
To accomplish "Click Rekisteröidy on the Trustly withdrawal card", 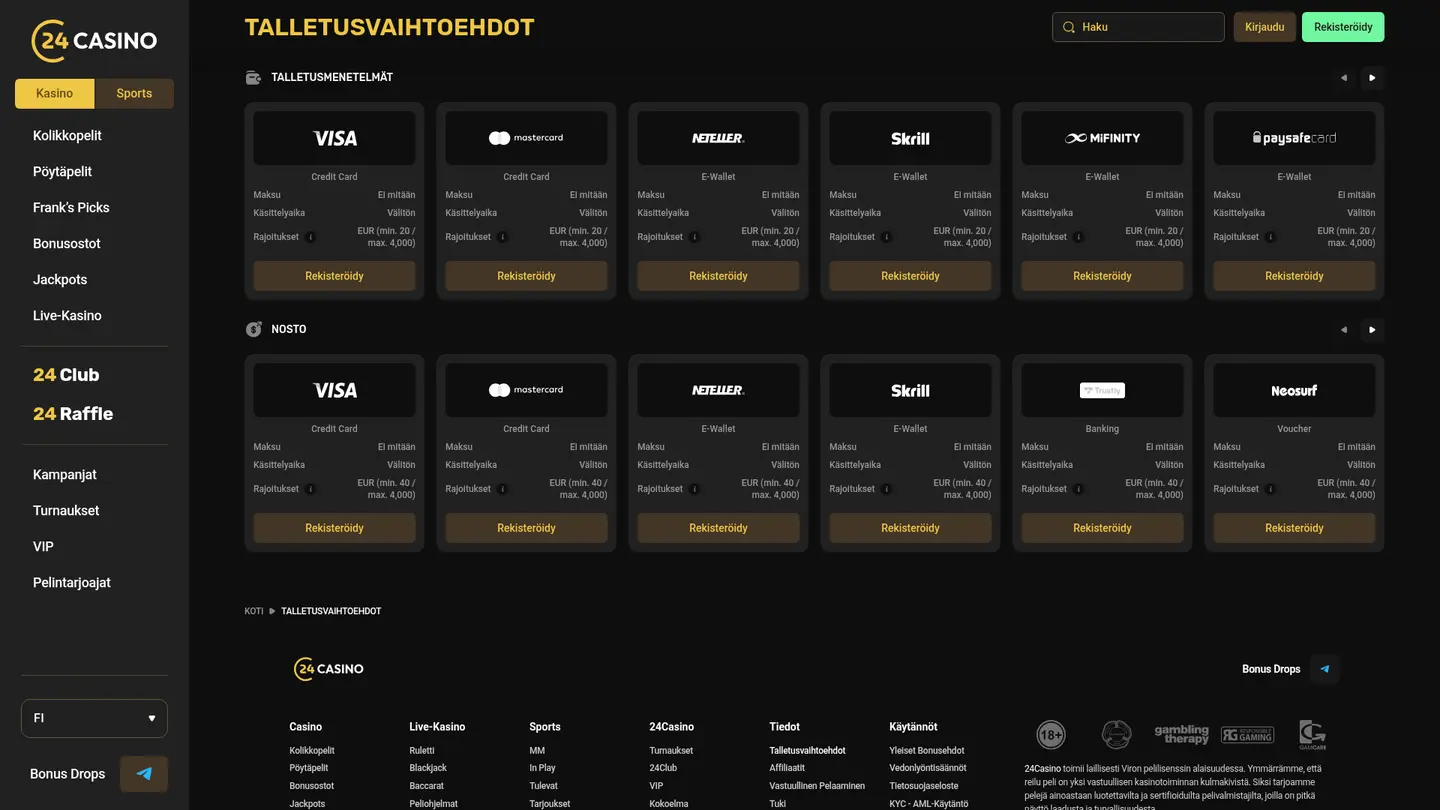I will (1102, 528).
